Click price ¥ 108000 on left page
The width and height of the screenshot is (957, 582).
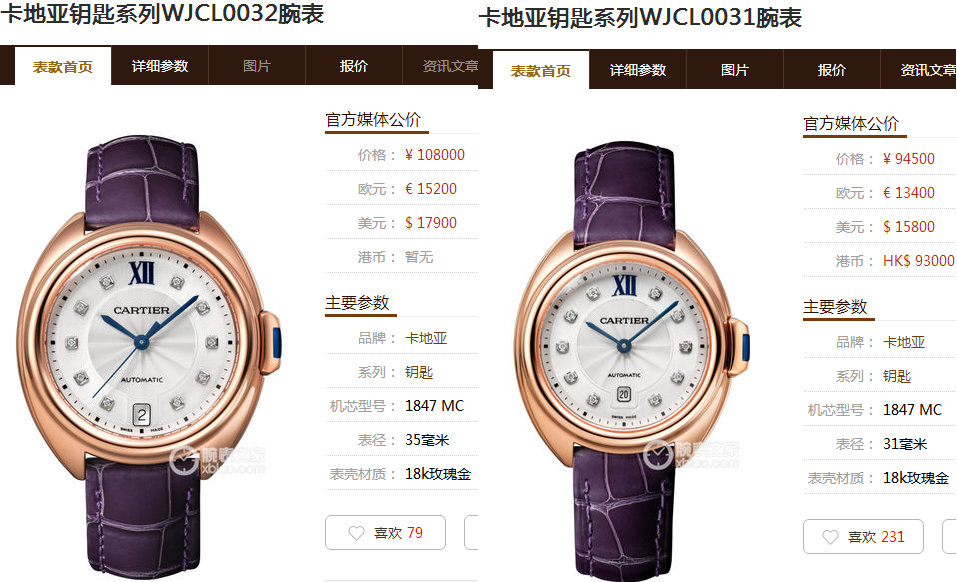435,155
